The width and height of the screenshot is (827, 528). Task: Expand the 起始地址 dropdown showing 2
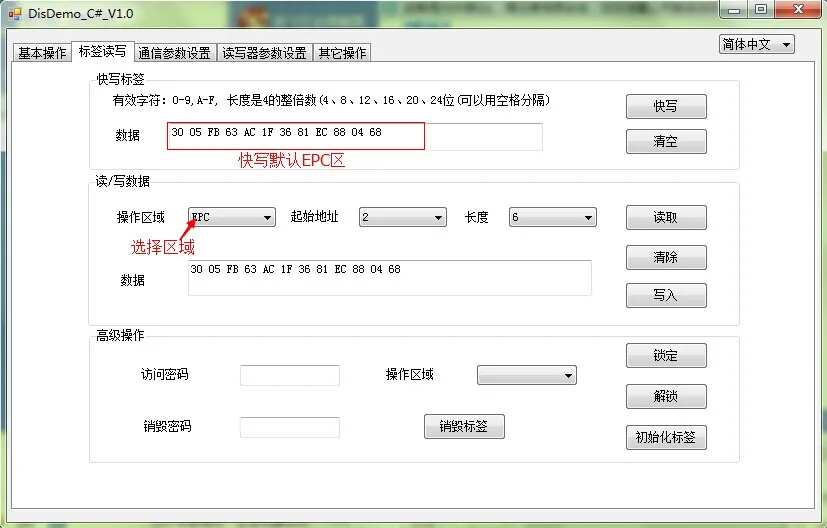click(402, 217)
